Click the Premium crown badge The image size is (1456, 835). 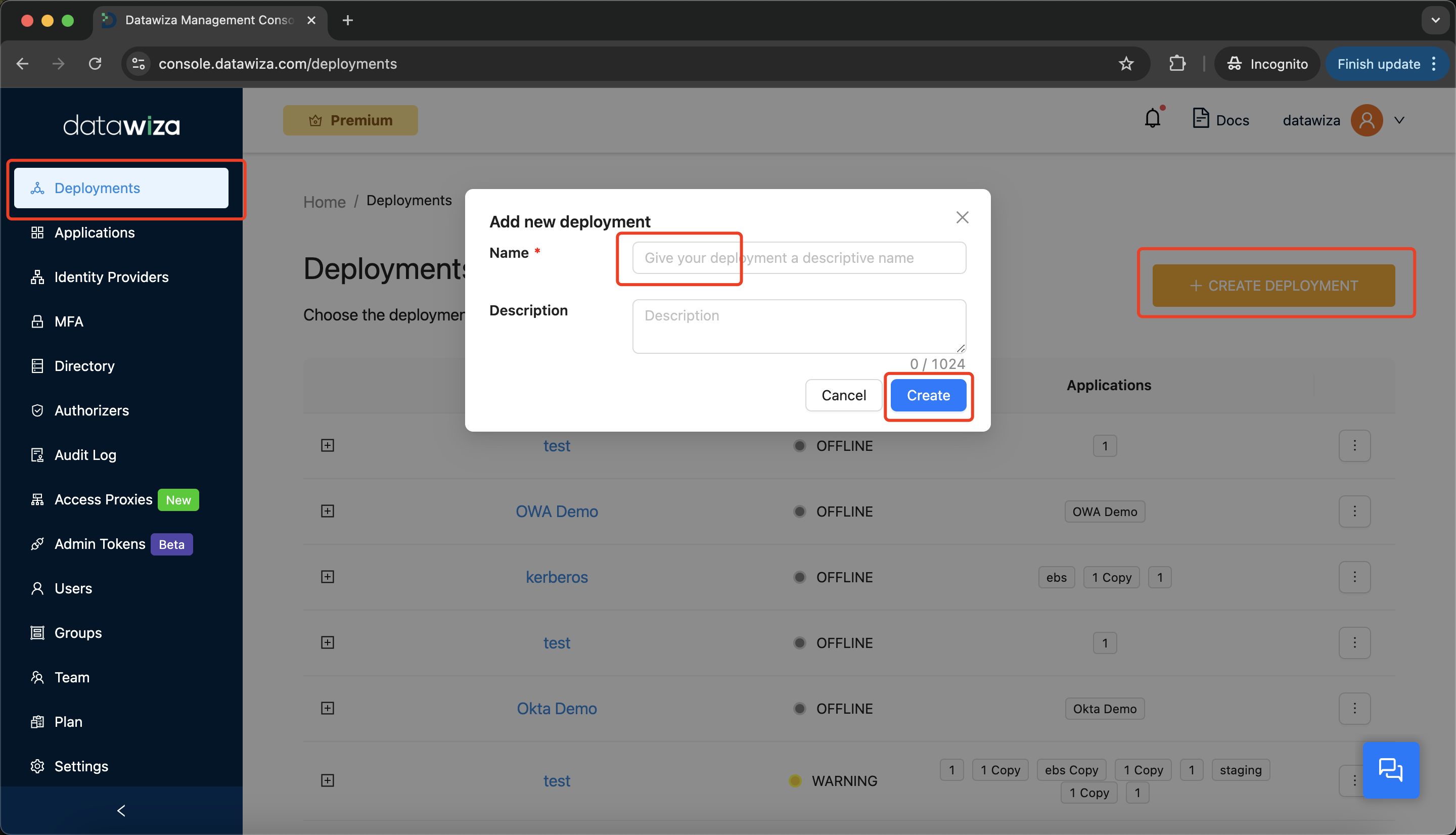pos(350,120)
